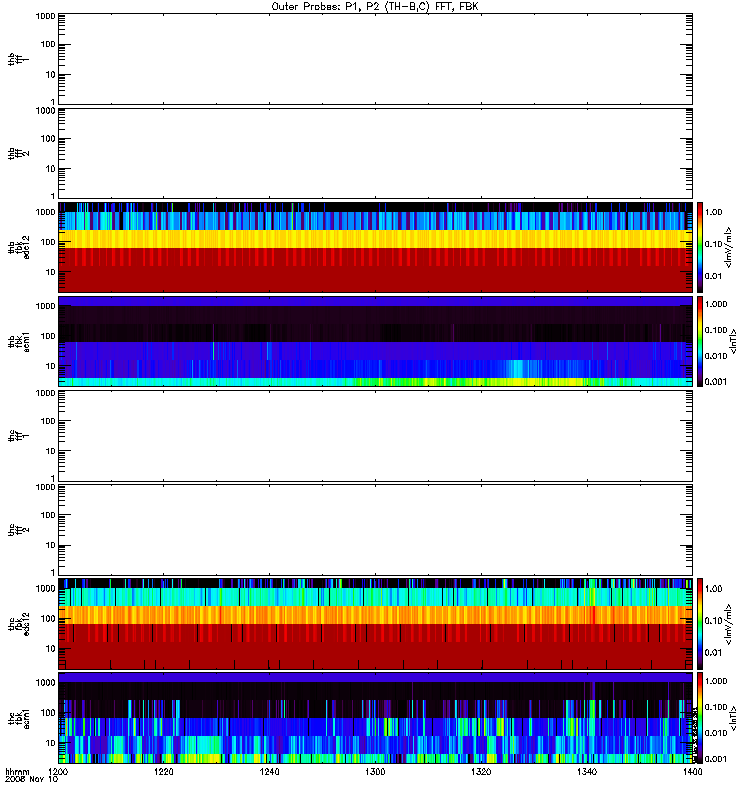
Task: Click the thb fbk edc12 rainbow colorbar
Action: pos(700,247)
